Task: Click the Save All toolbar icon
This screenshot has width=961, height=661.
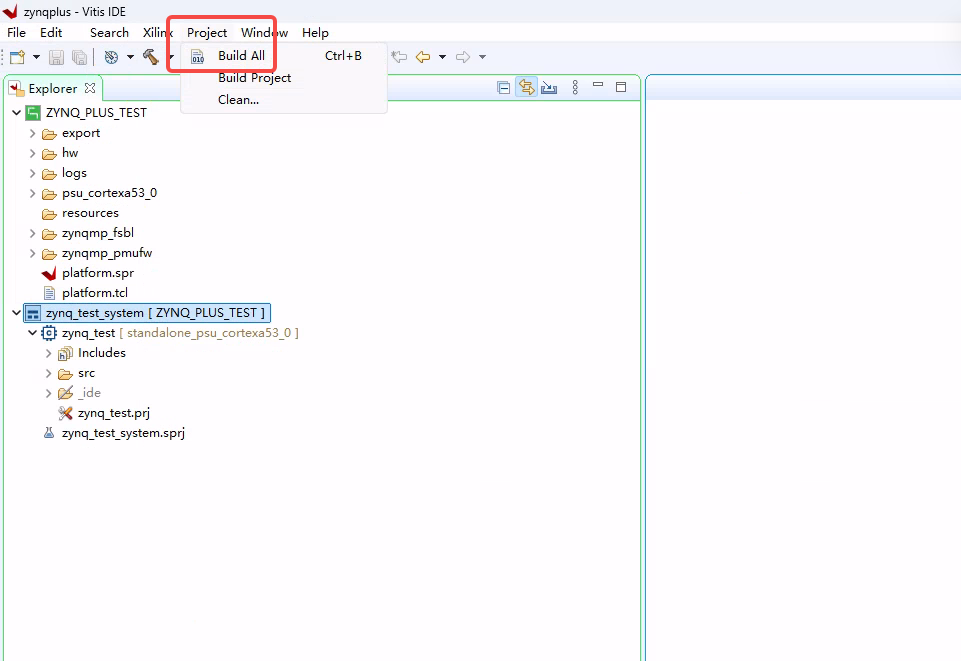Action: 79,57
